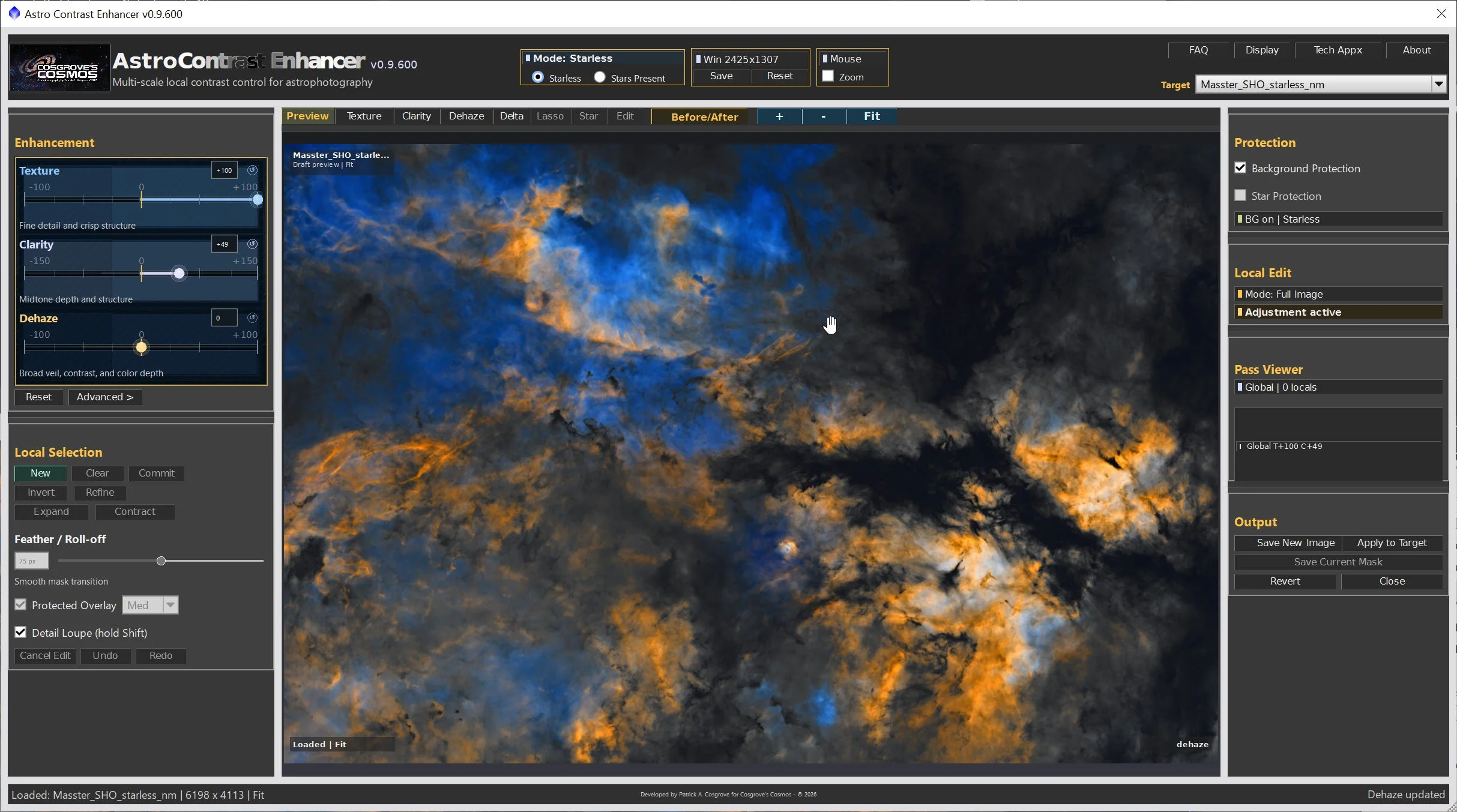Select the Stars Present radio button
This screenshot has height=812, width=1457.
point(600,77)
